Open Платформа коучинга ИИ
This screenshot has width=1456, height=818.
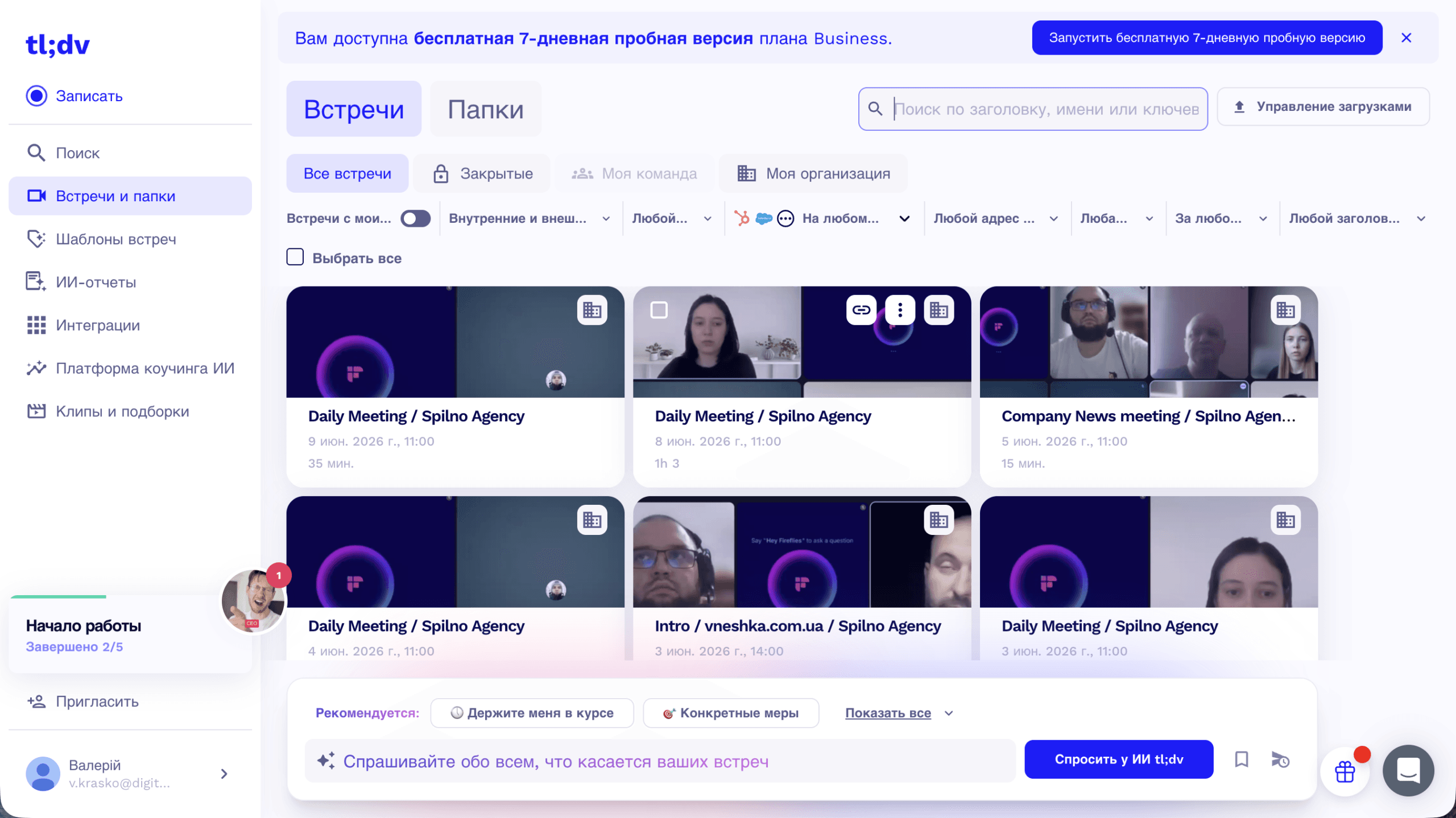point(130,368)
